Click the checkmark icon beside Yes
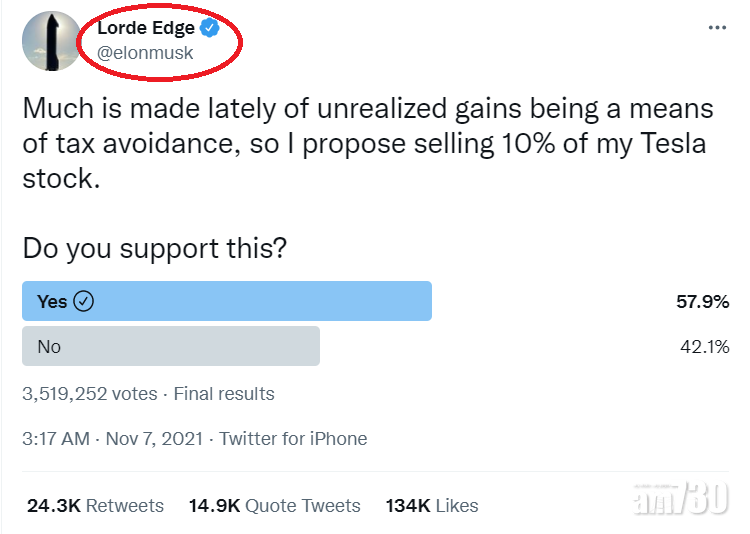 tap(84, 301)
